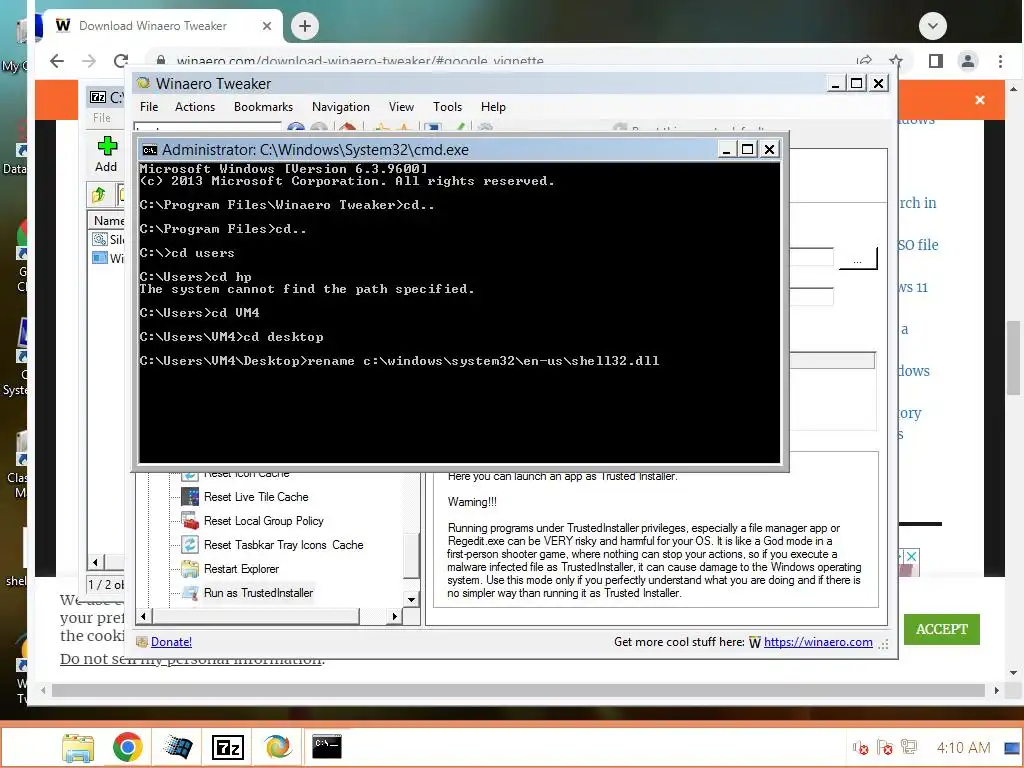Open Navigation menu in Winaero Tweaker
This screenshot has width=1024, height=768.
340,107
